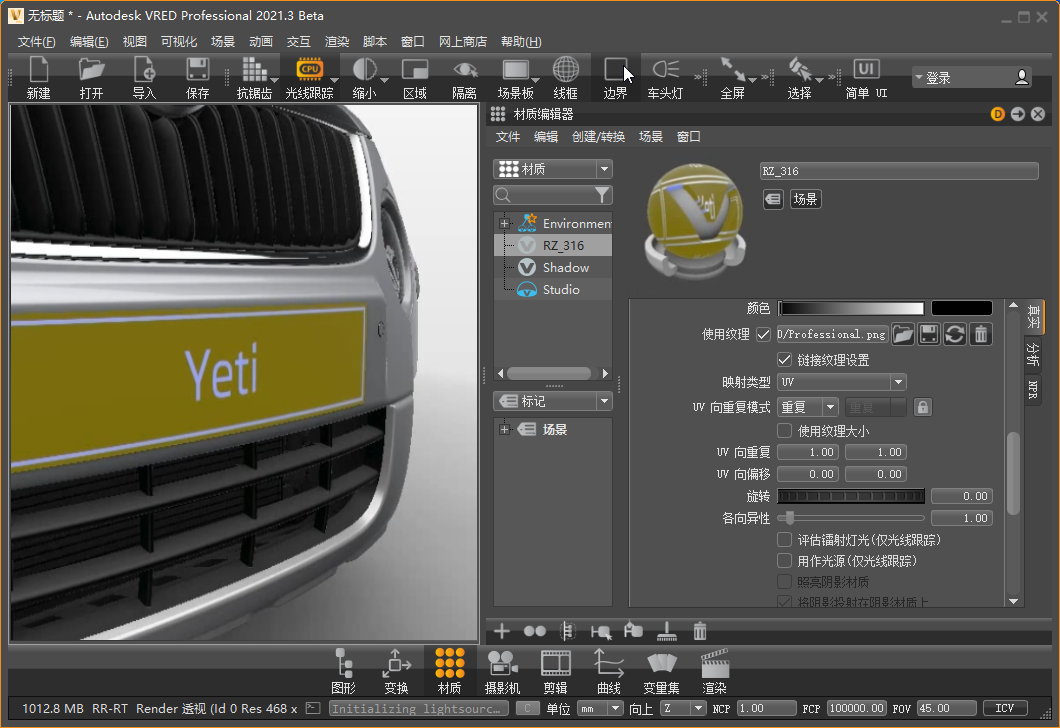Click the black 颜色 color swatch
The image size is (1060, 728).
(961, 308)
